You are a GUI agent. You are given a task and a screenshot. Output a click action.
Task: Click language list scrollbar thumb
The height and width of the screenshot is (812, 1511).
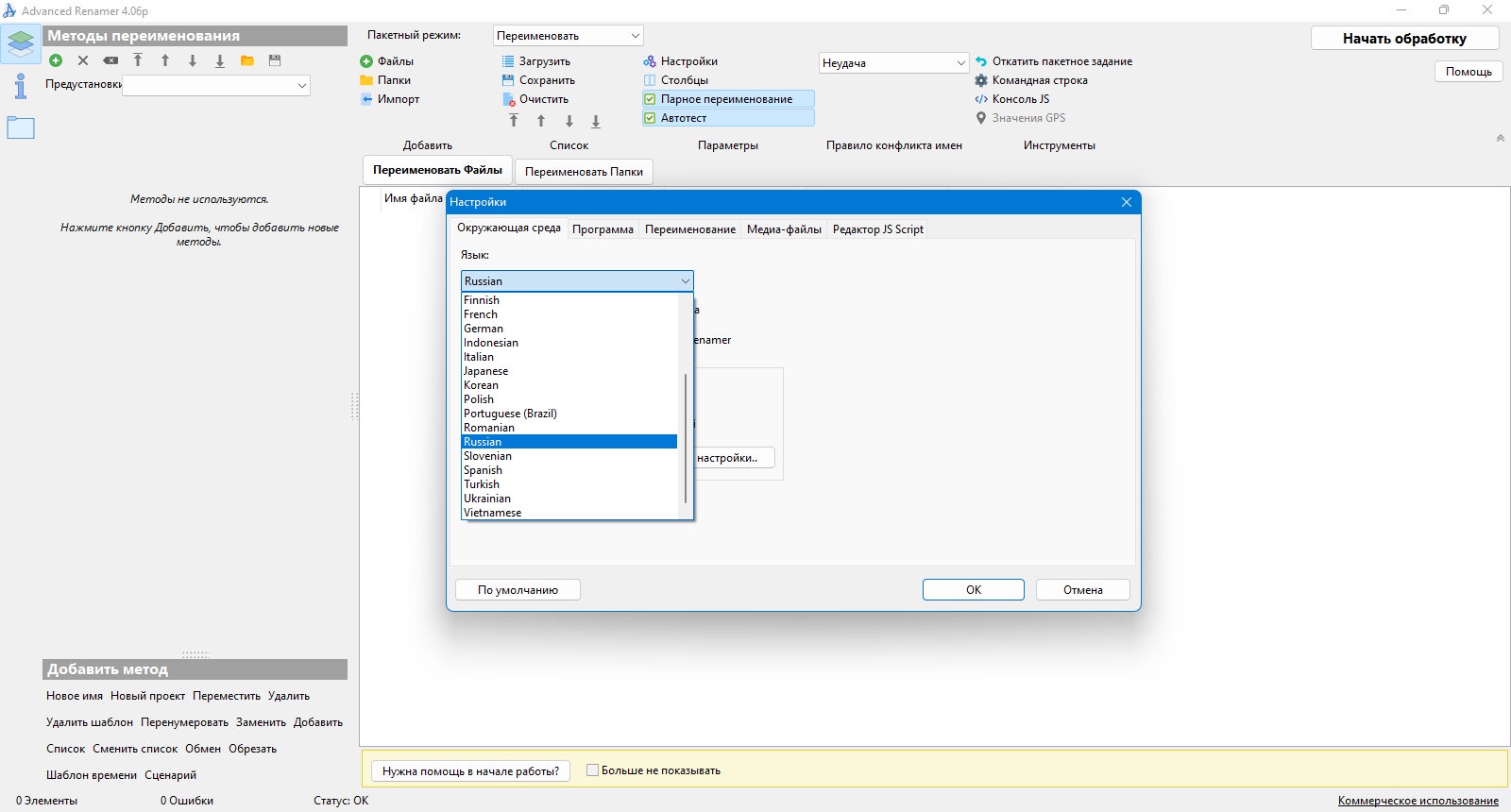pyautogui.click(x=686, y=438)
